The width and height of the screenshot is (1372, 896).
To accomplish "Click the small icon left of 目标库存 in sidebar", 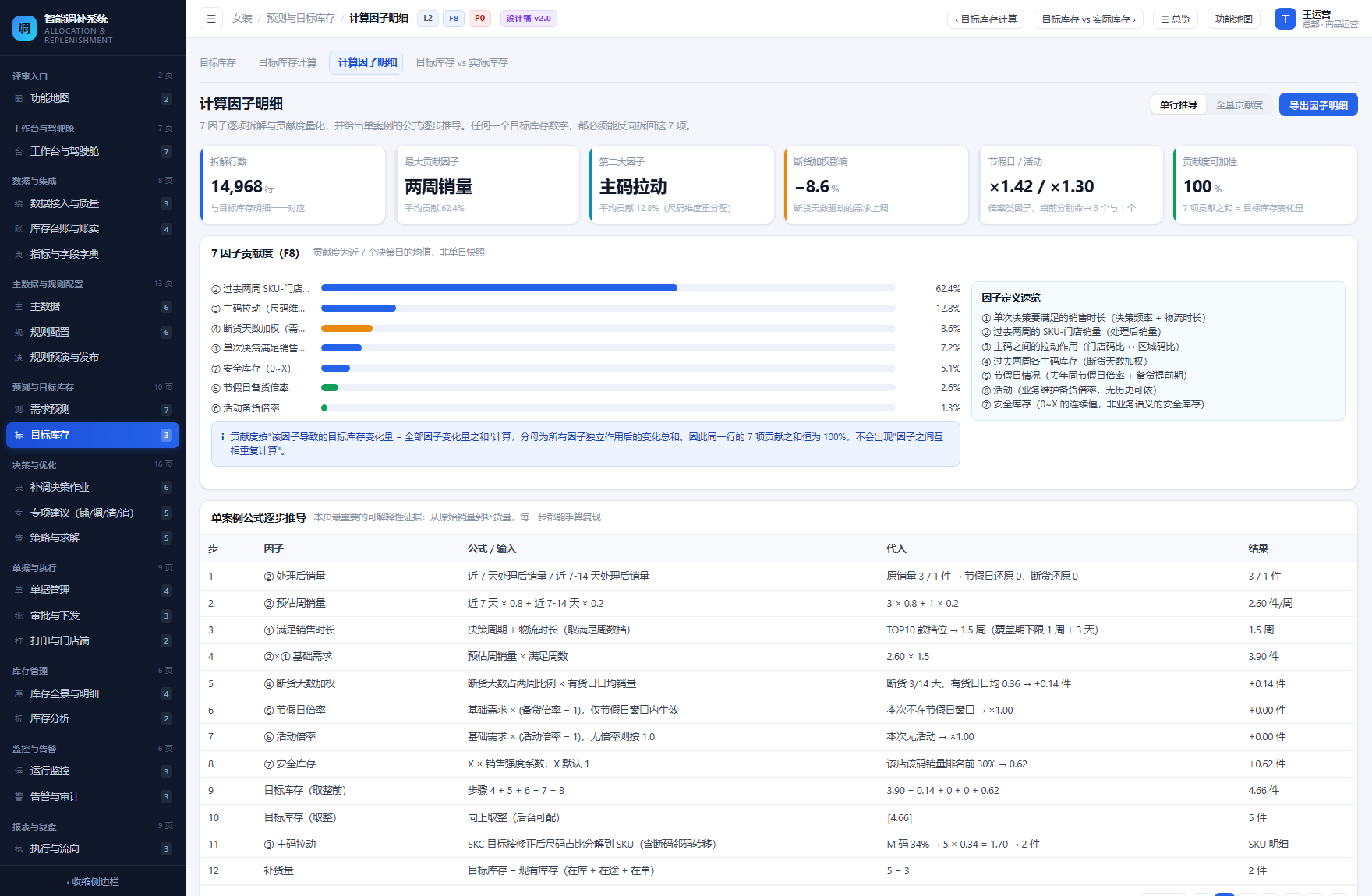I will click(19, 436).
